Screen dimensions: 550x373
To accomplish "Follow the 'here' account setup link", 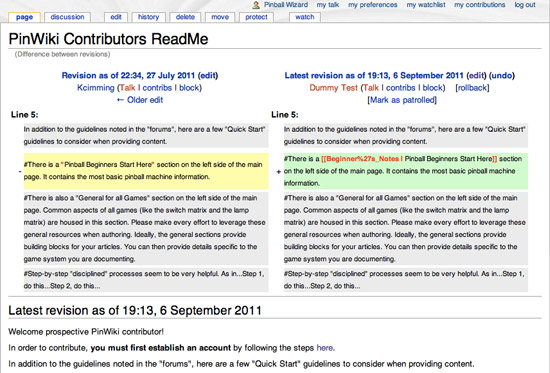I will [325, 348].
